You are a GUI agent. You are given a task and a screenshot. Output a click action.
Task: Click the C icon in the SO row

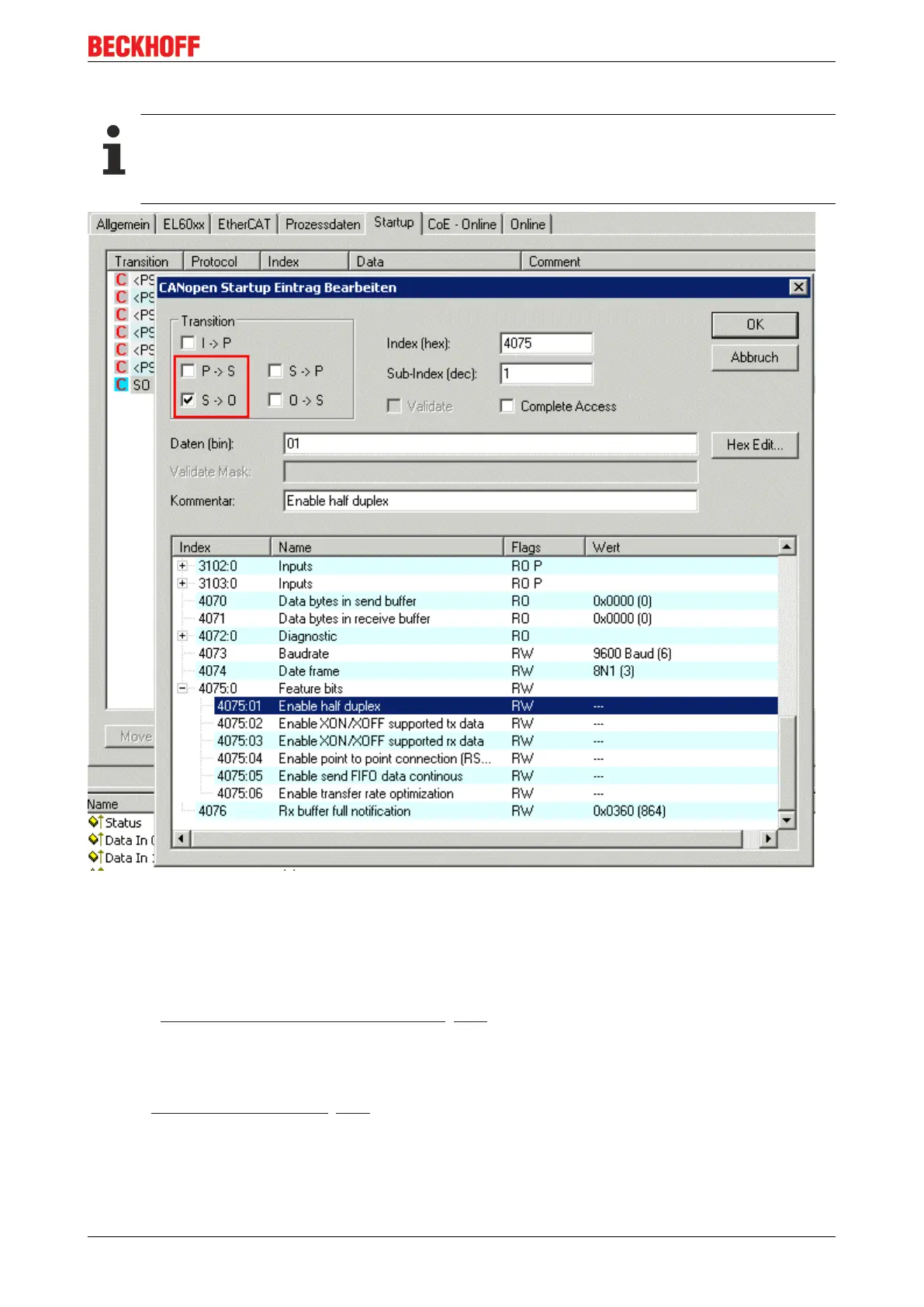[121, 384]
